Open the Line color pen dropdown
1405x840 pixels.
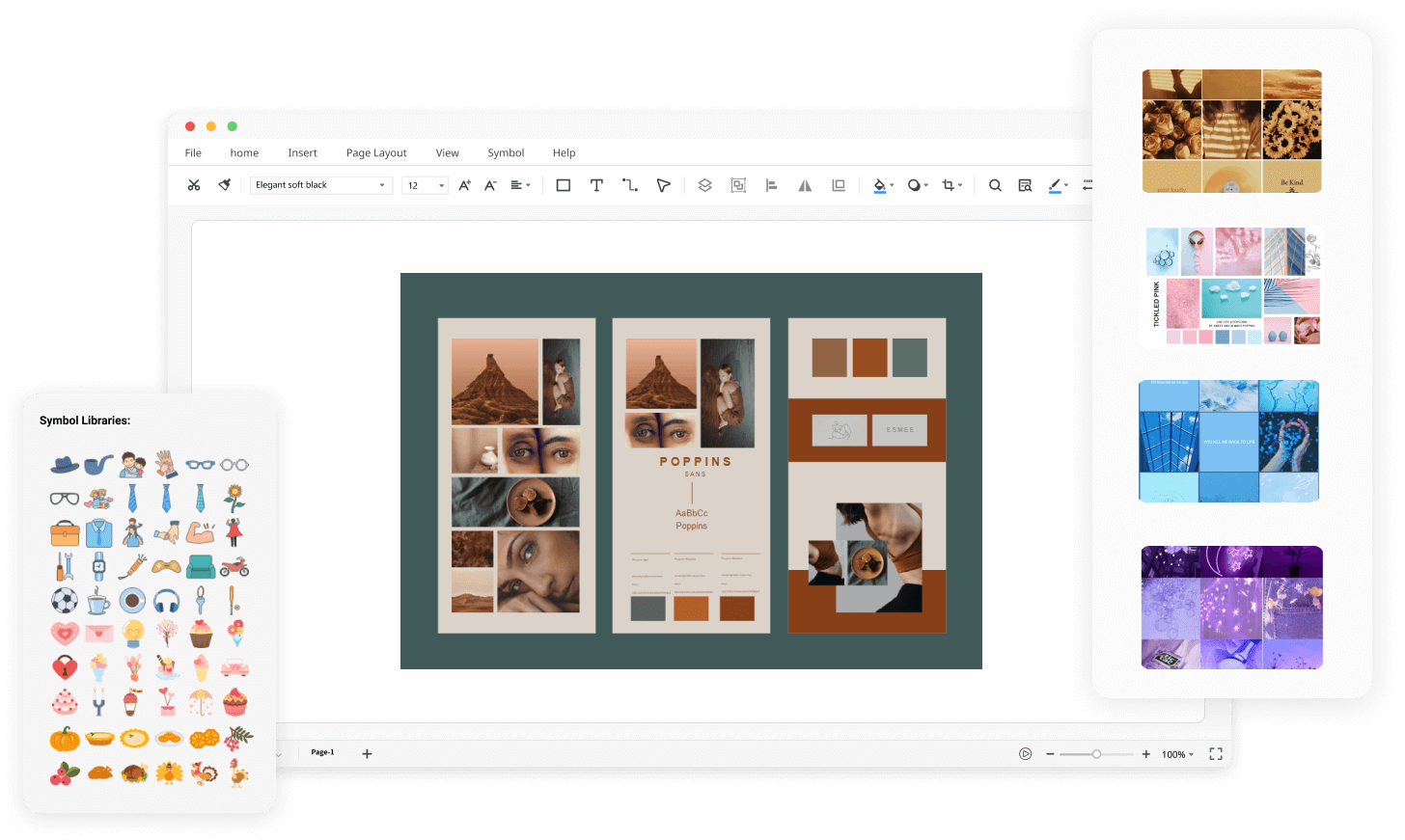(x=1059, y=185)
